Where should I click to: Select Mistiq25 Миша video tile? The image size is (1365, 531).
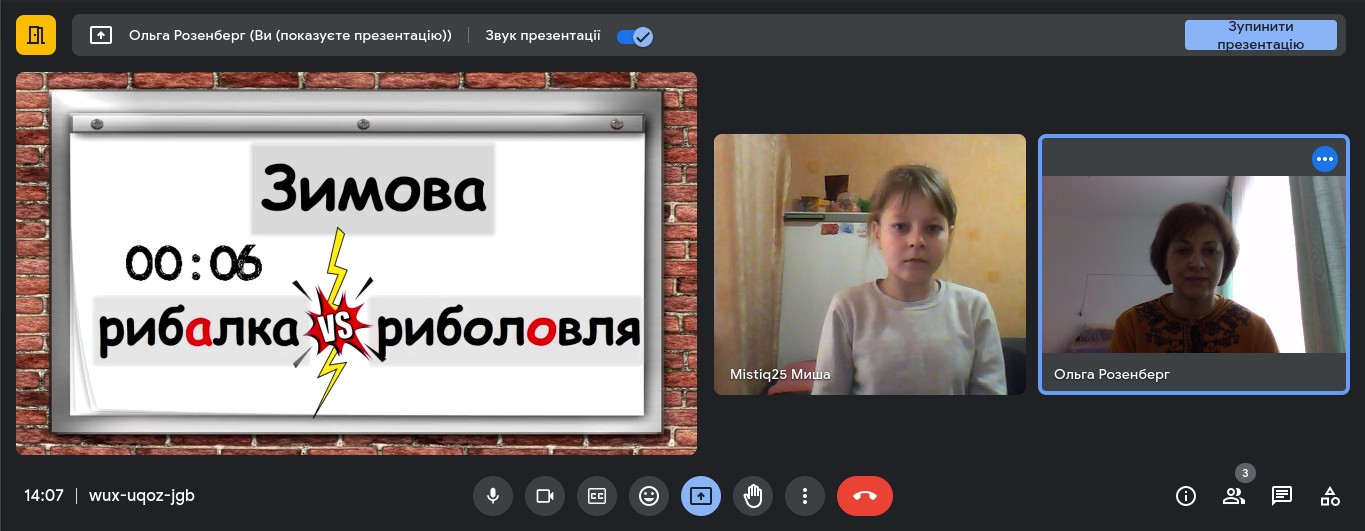coord(869,264)
